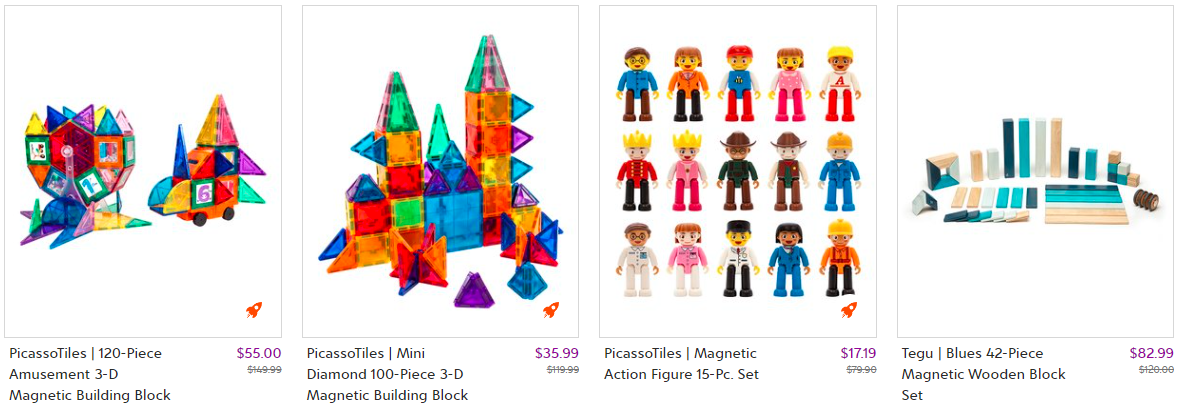The width and height of the screenshot is (1184, 417).
Task: Open the 120-Piece Amusement magnetic tiles image
Action: coord(143,171)
